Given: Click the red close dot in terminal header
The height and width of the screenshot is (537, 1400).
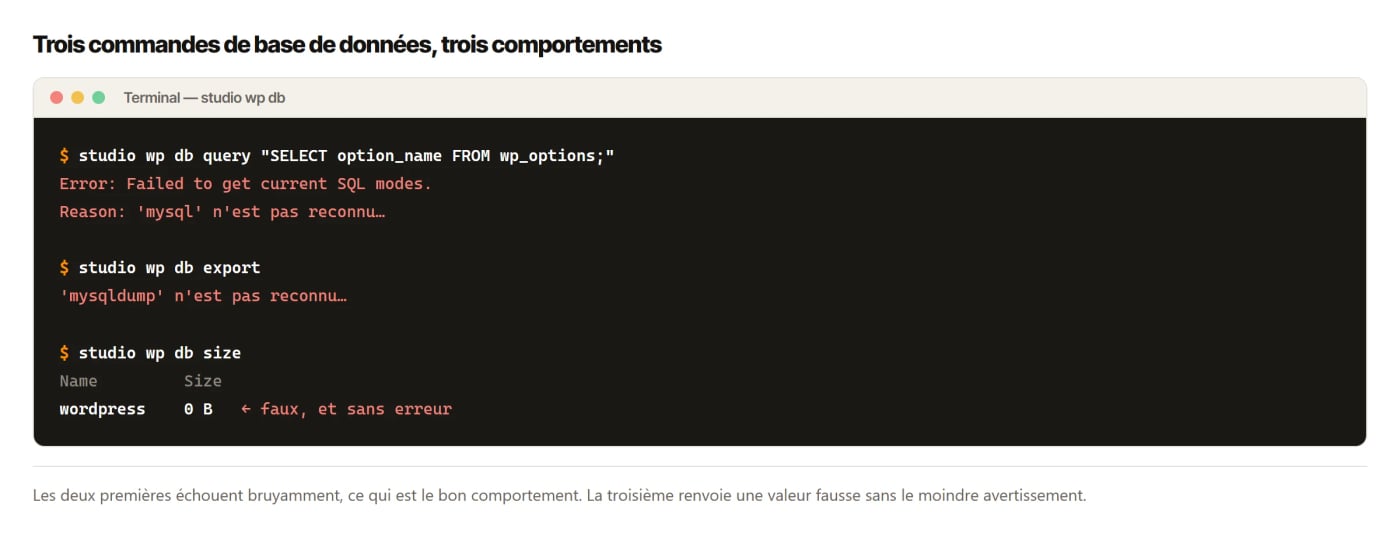Looking at the screenshot, I should coord(56,97).
